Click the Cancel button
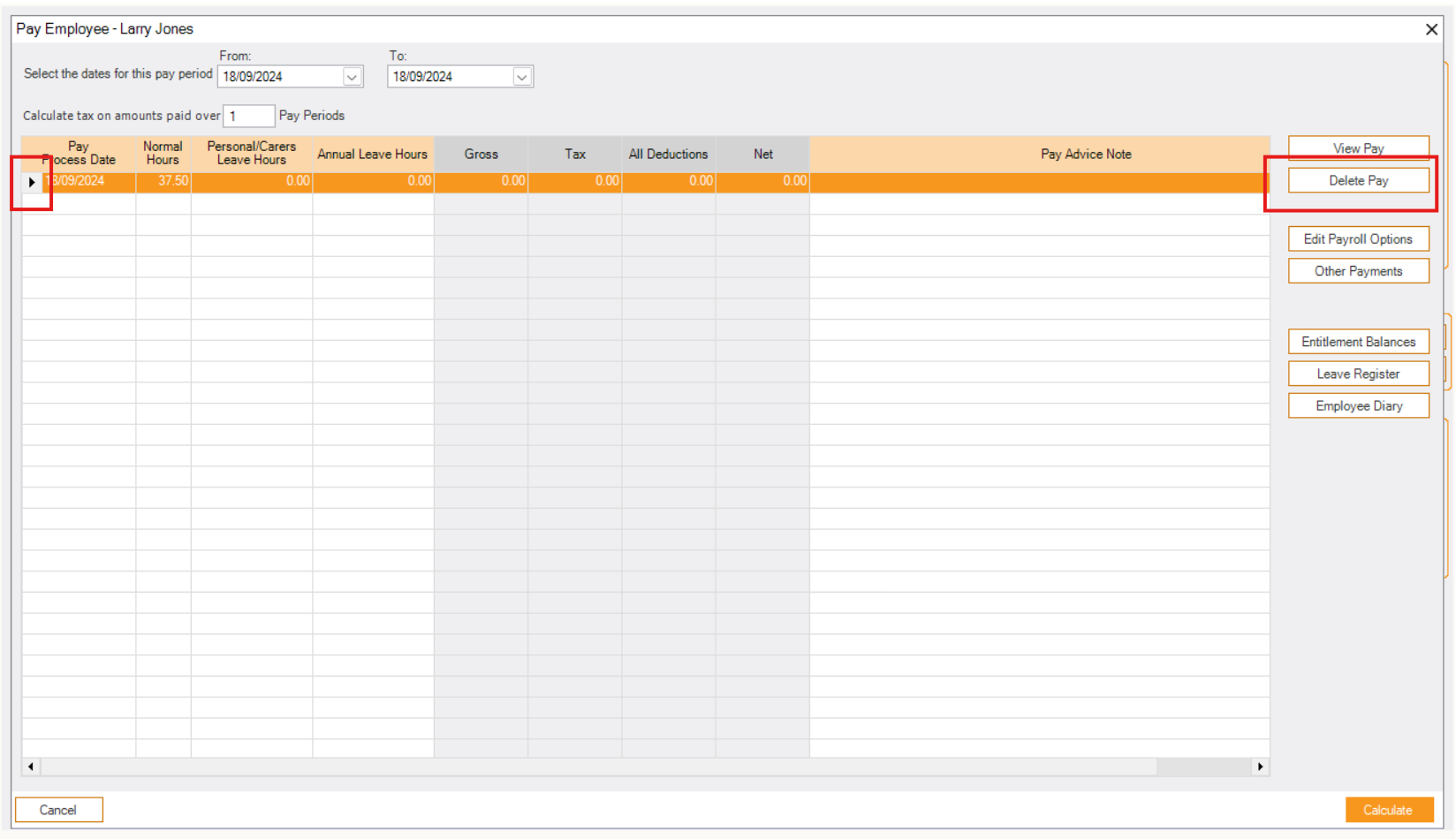The image size is (1456, 839). 58,810
